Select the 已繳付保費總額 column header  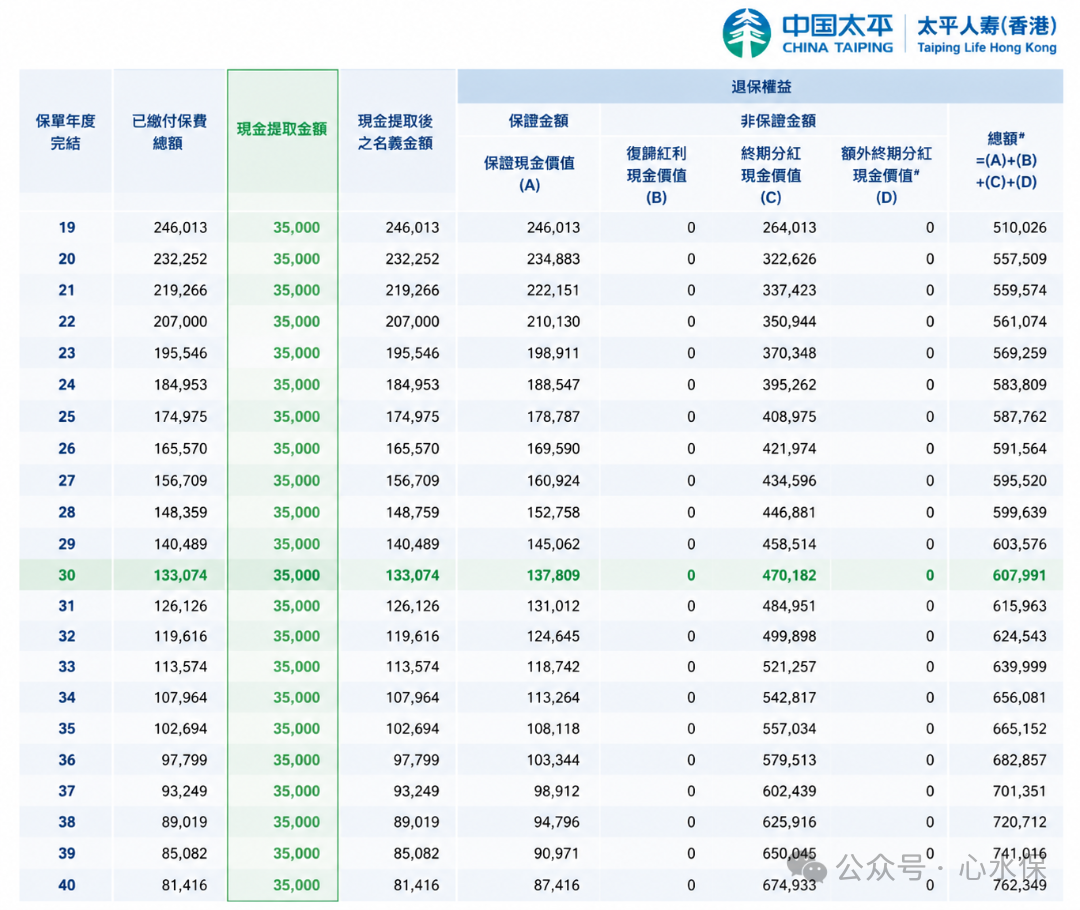pyautogui.click(x=169, y=132)
